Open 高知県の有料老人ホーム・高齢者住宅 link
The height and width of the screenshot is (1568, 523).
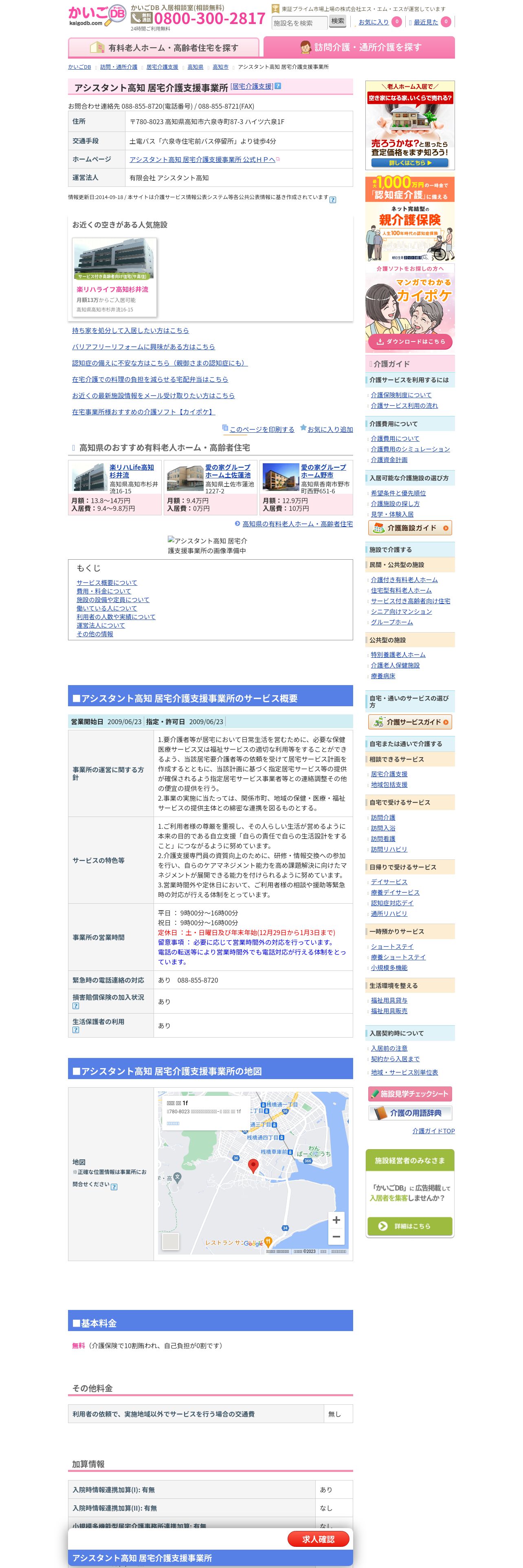(298, 524)
